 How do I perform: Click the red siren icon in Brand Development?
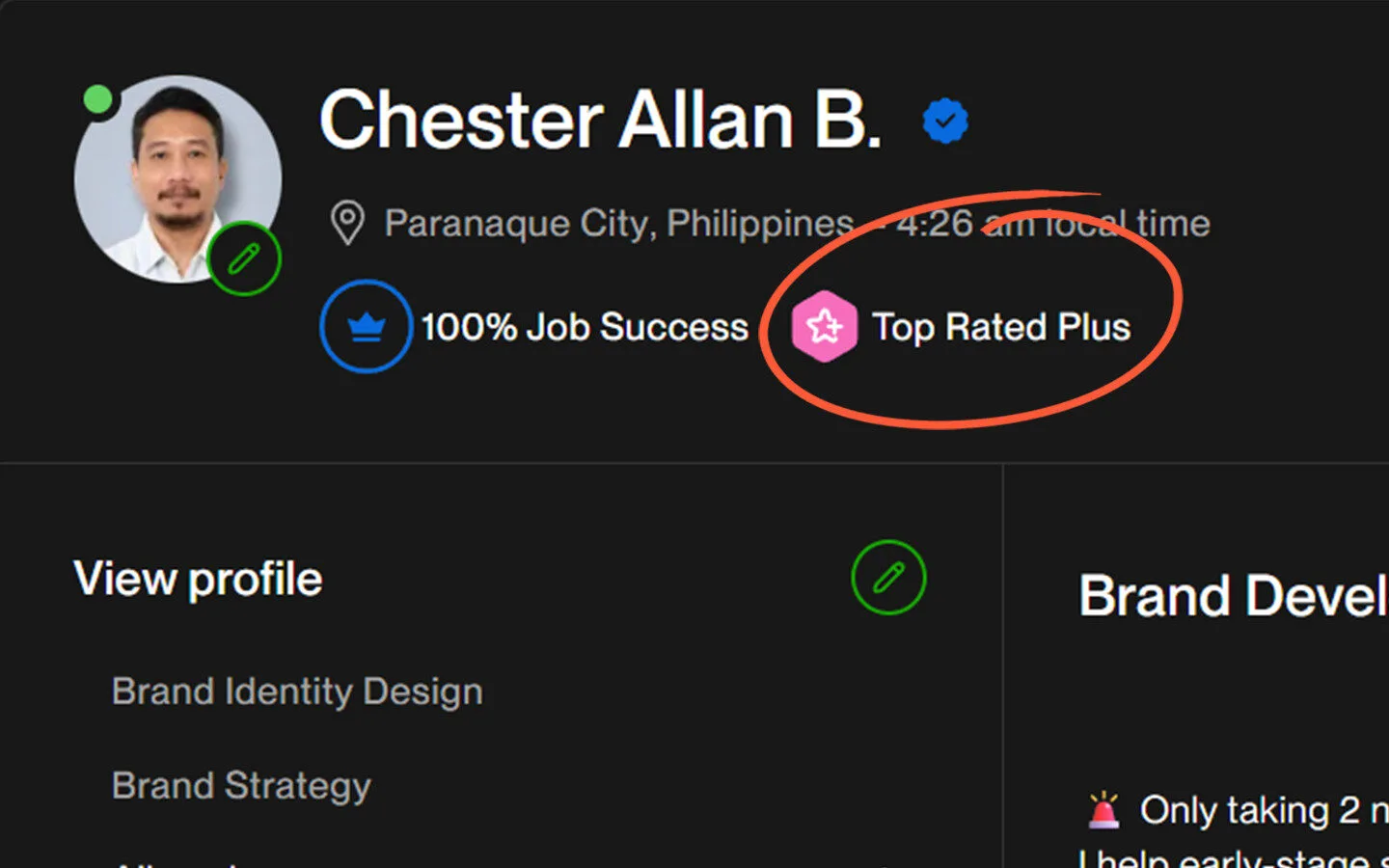click(x=1105, y=809)
